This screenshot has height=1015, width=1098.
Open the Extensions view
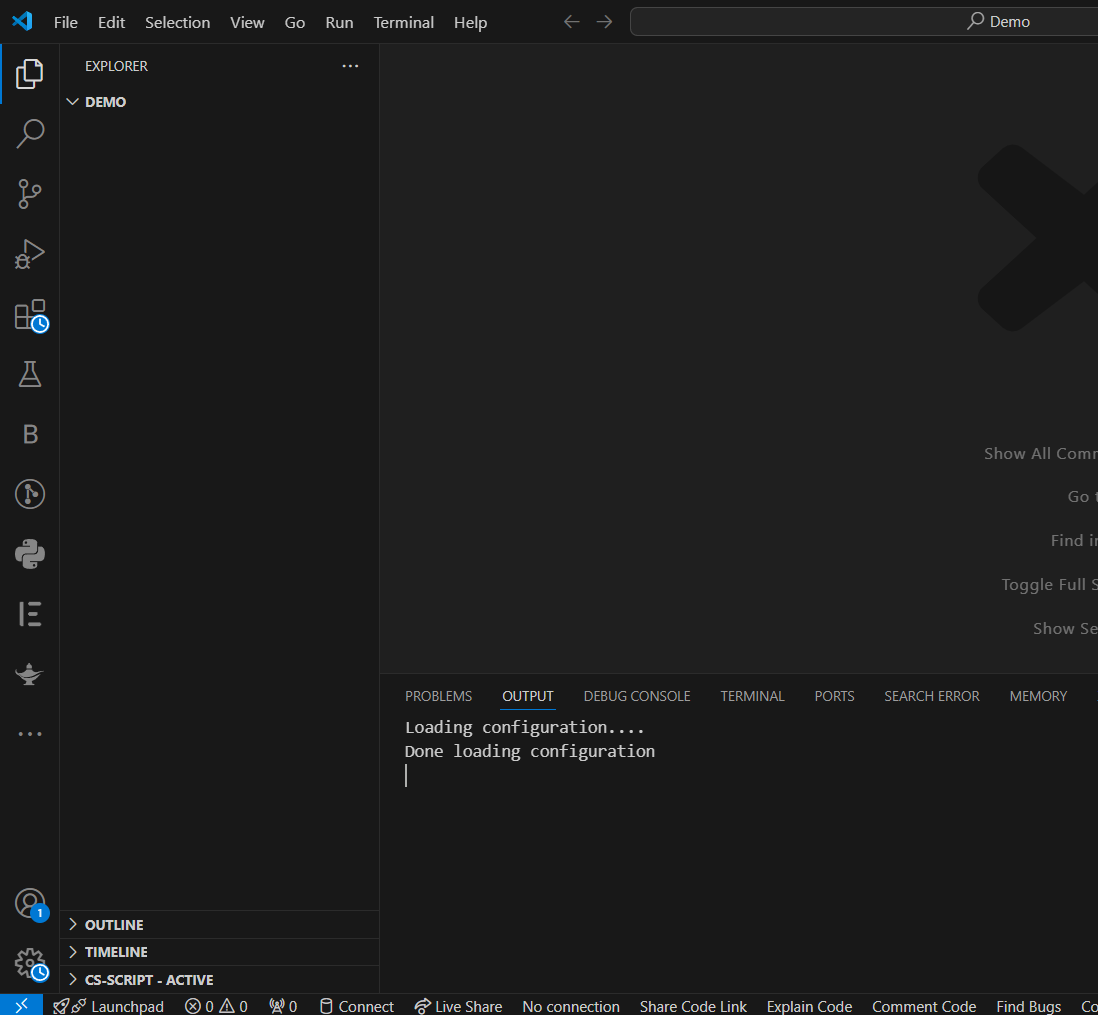[x=29, y=315]
